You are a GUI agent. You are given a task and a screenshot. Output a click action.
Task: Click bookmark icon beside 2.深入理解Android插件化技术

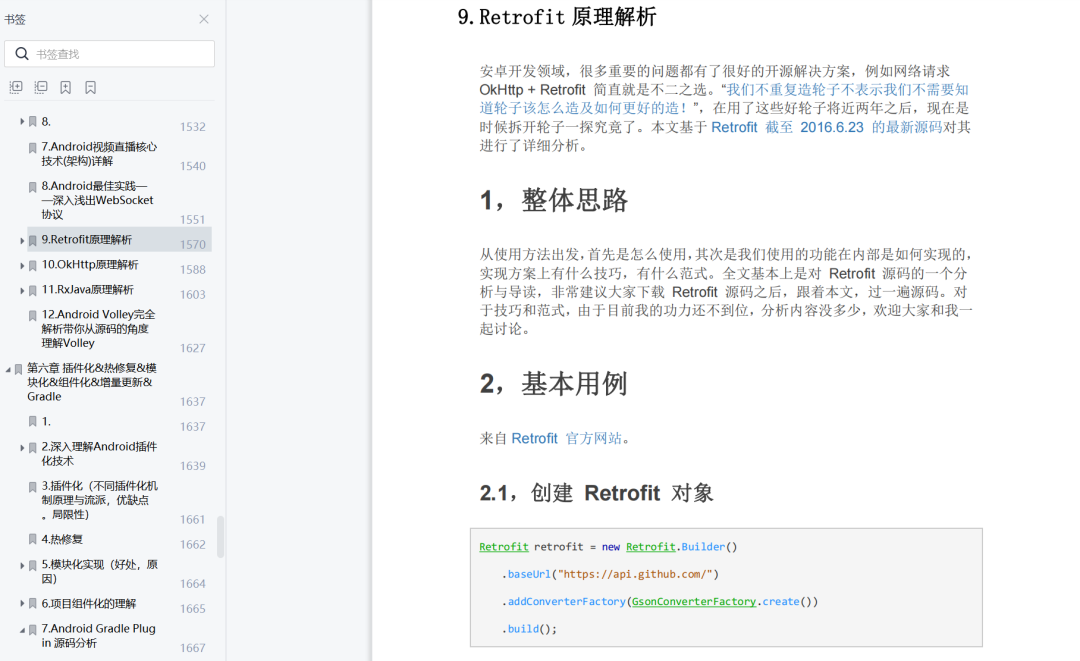[x=32, y=448]
